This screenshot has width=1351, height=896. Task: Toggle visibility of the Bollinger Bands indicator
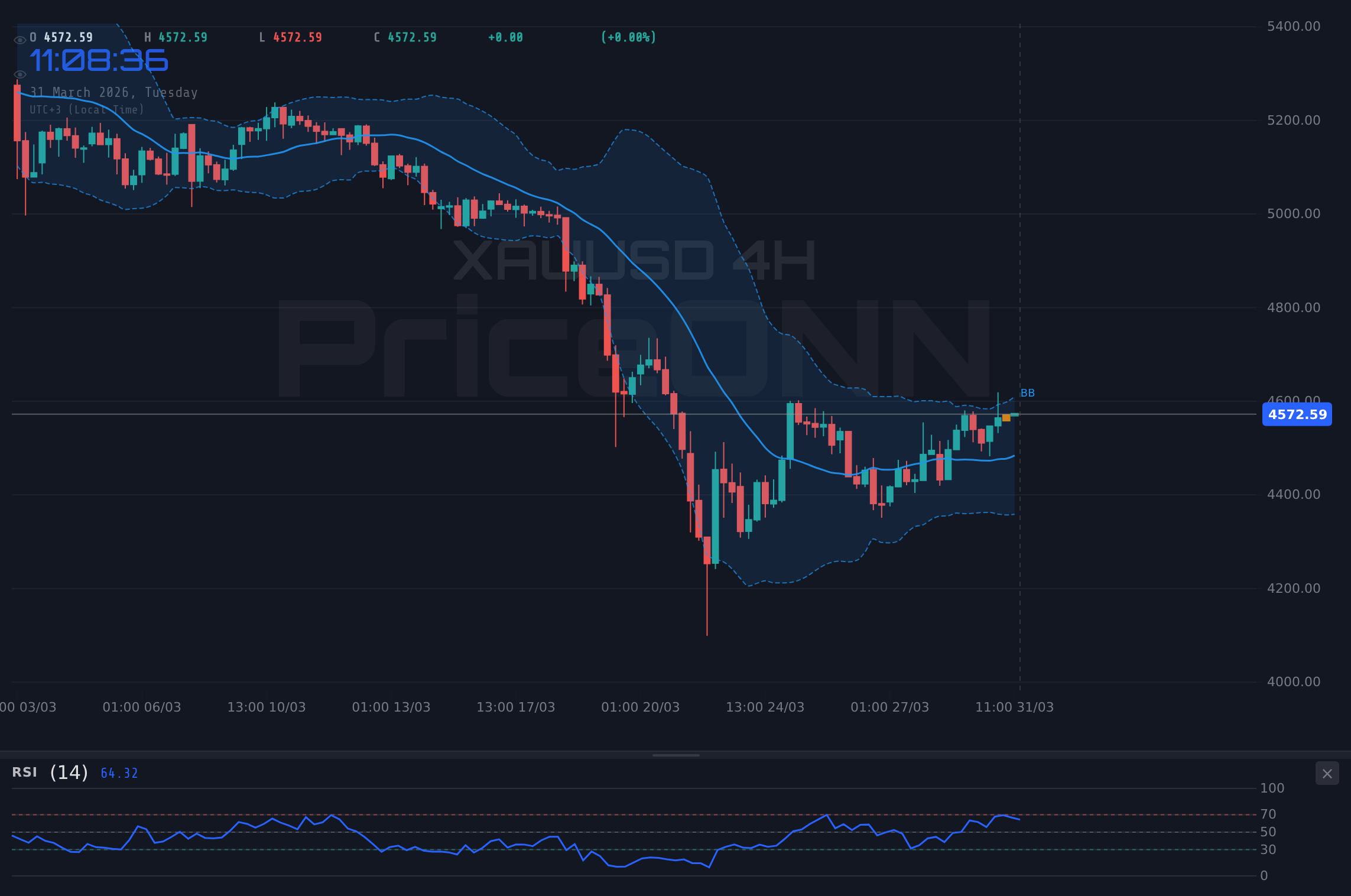(x=20, y=74)
